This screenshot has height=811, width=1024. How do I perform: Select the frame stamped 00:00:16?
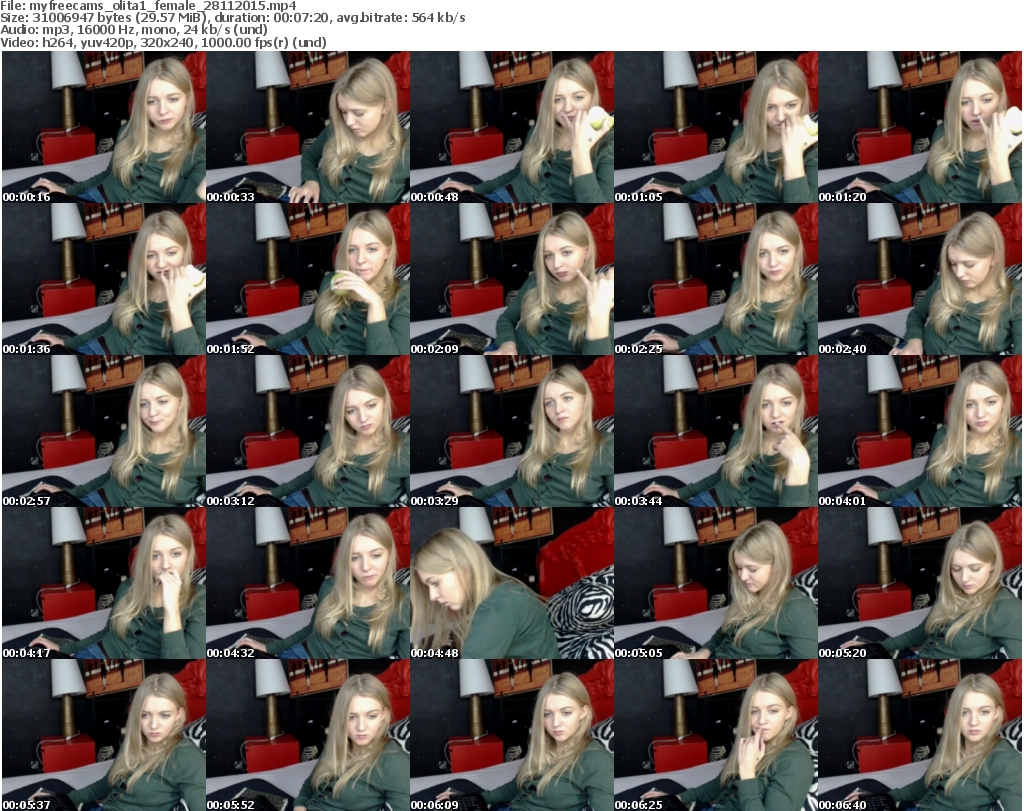(104, 127)
